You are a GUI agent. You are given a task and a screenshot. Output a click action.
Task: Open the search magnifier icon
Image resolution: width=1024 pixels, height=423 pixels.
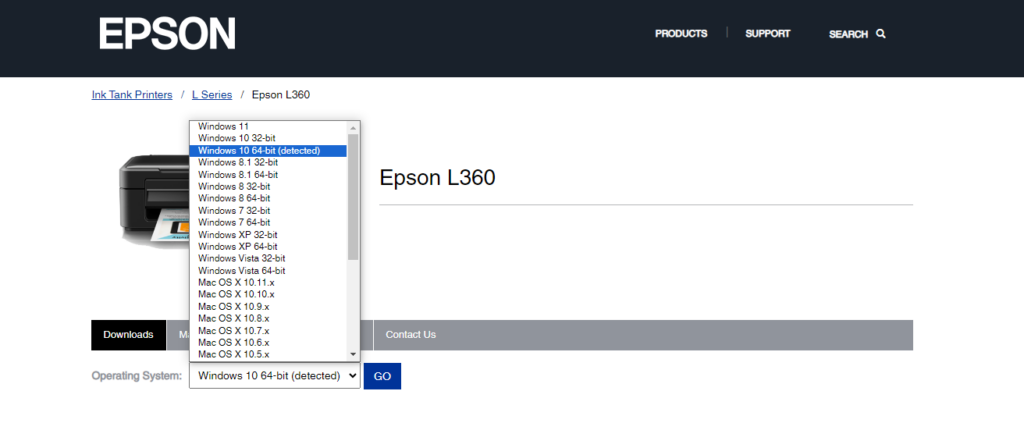(881, 34)
